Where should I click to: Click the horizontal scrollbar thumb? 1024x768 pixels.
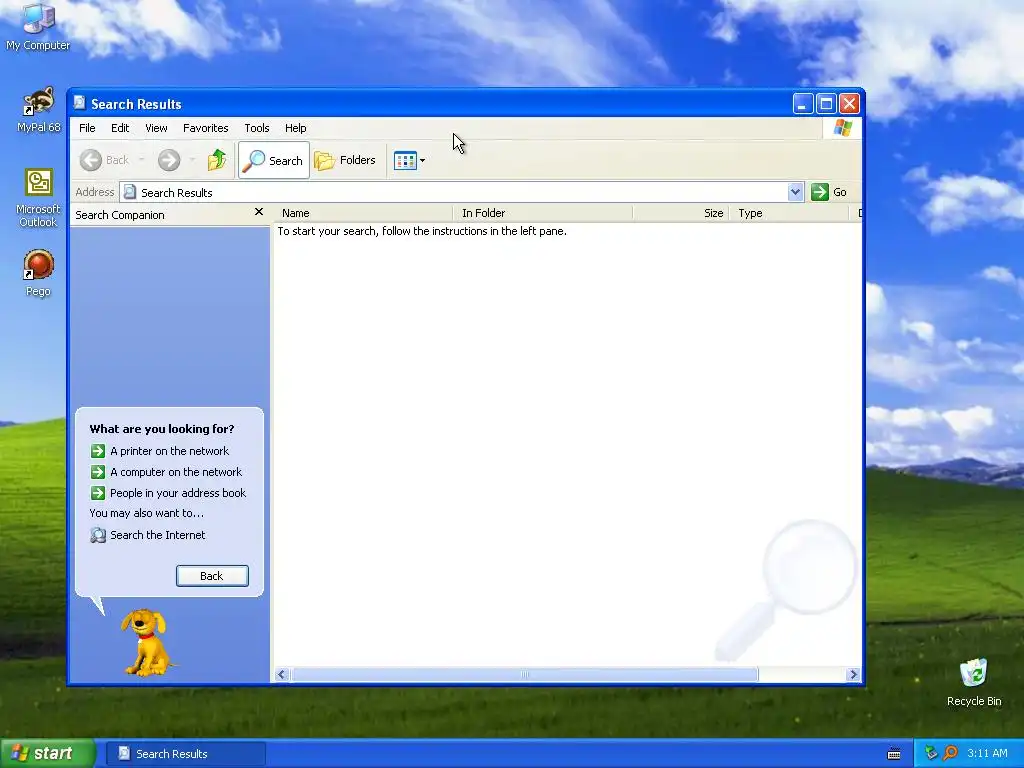pyautogui.click(x=524, y=674)
